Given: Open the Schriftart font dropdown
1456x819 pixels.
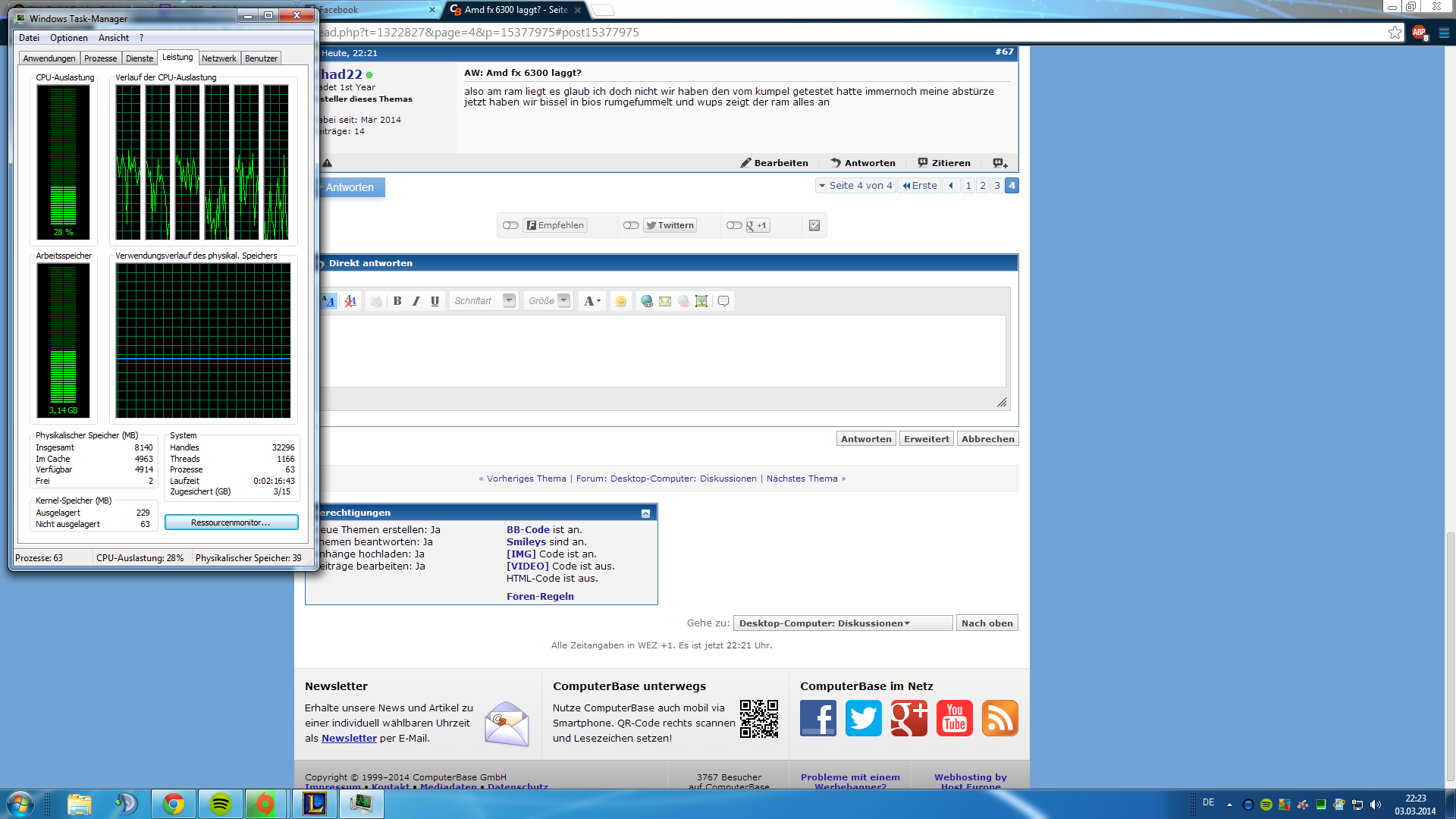Looking at the screenshot, I should 509,300.
